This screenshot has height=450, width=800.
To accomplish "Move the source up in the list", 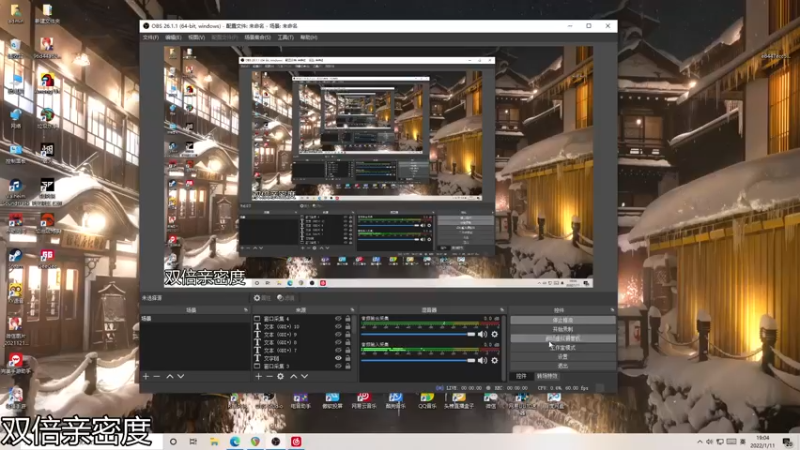I will tap(293, 376).
